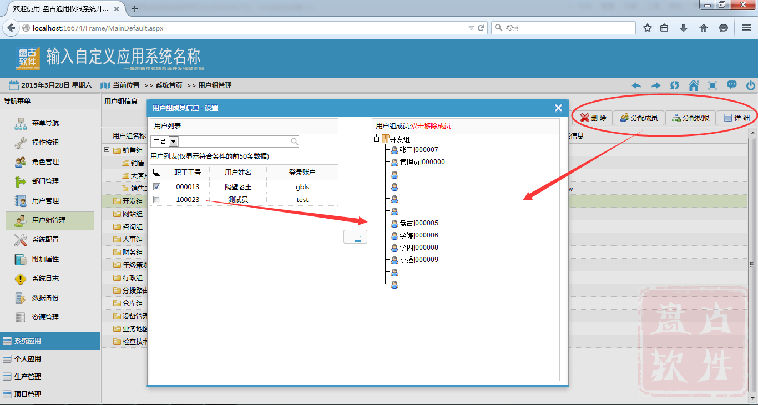Click the main list vertical scrollbar
The image size is (758, 405).
(x=753, y=263)
